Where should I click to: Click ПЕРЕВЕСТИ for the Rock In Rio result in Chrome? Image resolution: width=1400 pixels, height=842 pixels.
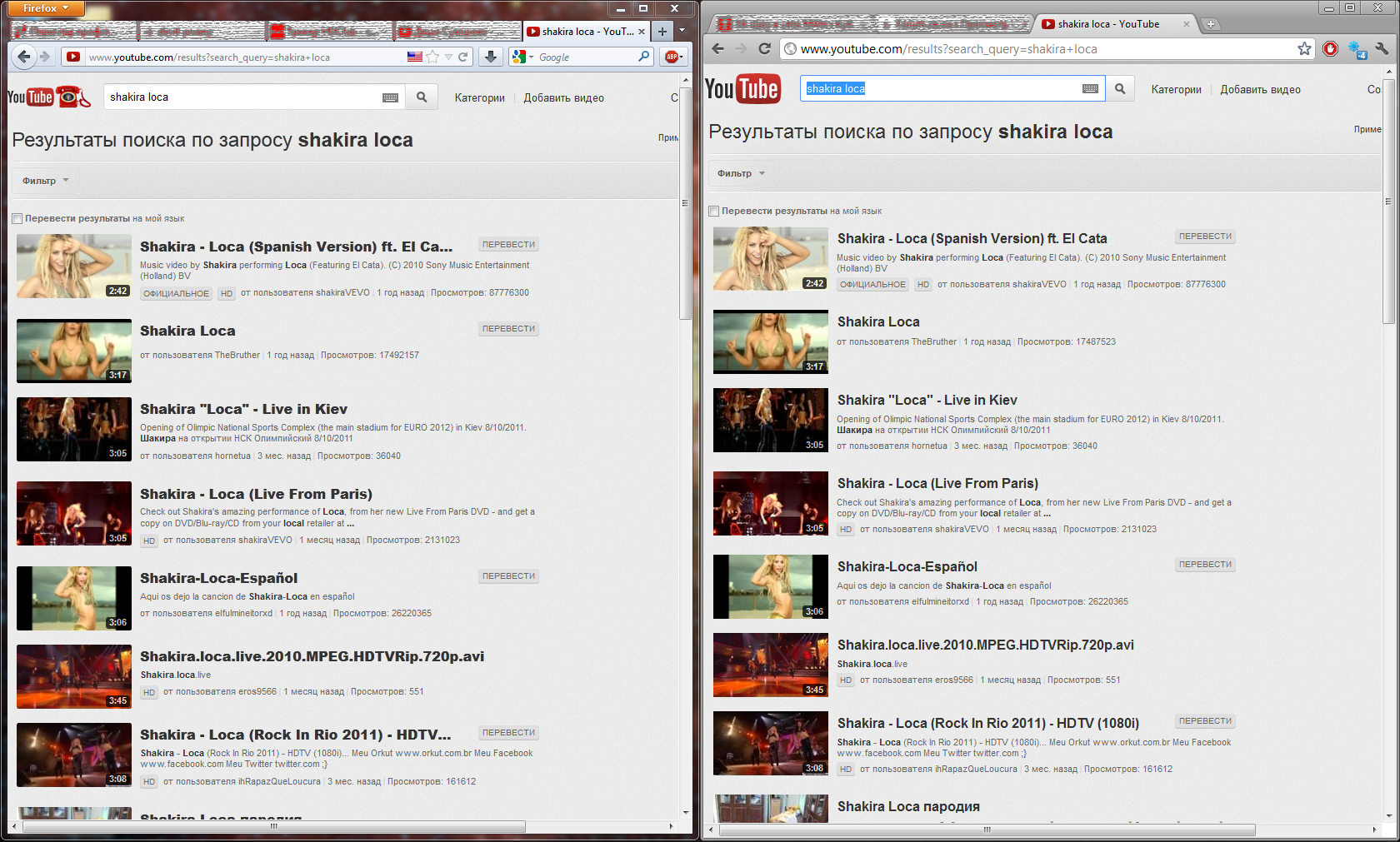click(x=1205, y=721)
